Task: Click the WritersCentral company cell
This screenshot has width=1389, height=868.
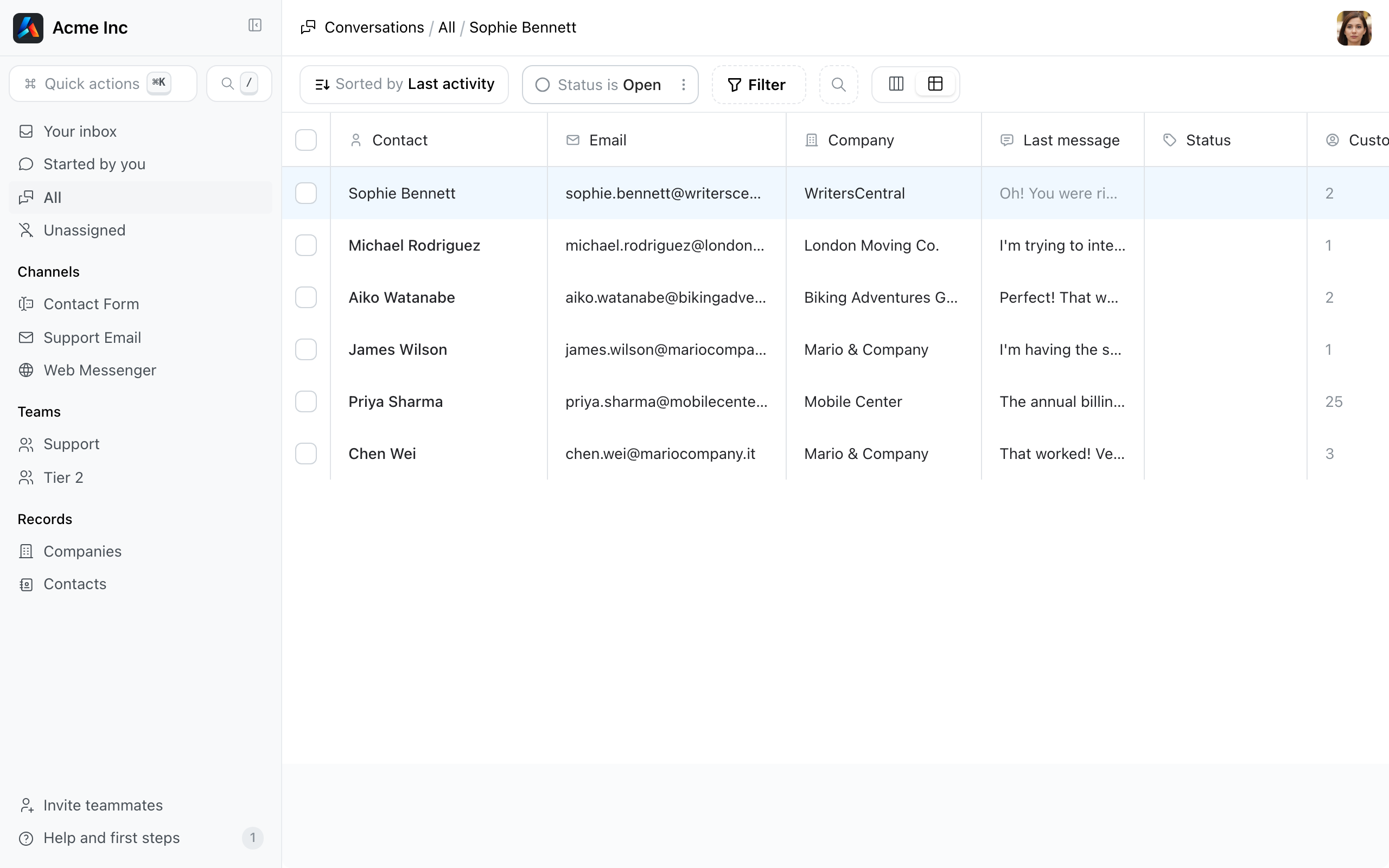Action: [883, 193]
